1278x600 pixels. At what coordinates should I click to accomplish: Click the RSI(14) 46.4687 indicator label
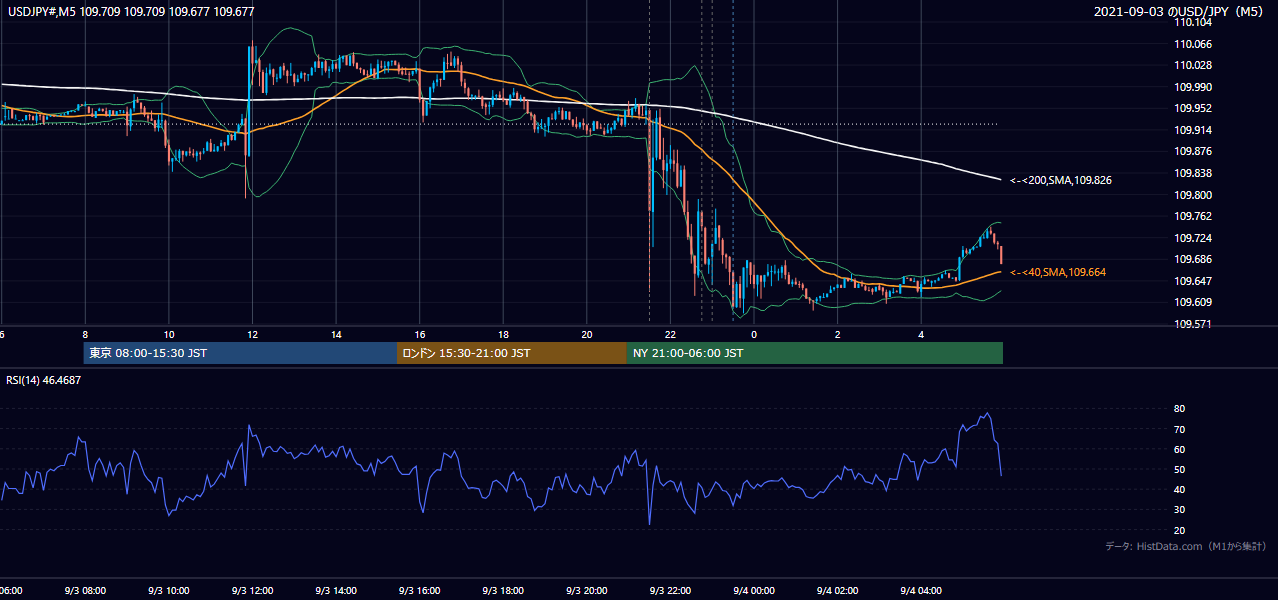click(x=43, y=380)
